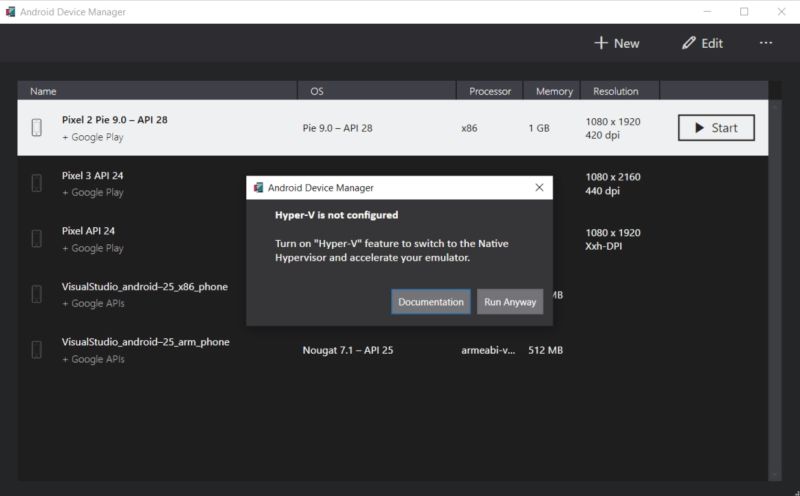Choose Run Anyway in the Hyper-V dialog
Viewport: 800px width, 496px height.
(x=510, y=302)
